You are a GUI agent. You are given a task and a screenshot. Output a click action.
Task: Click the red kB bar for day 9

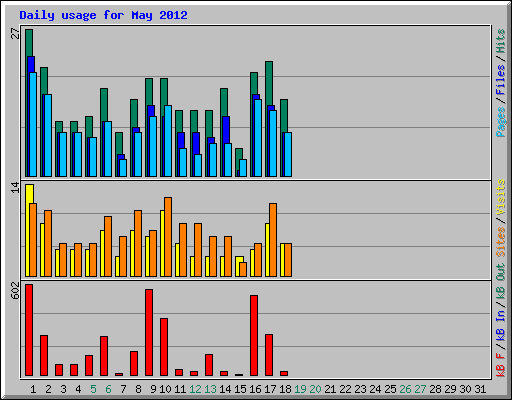tap(149, 333)
